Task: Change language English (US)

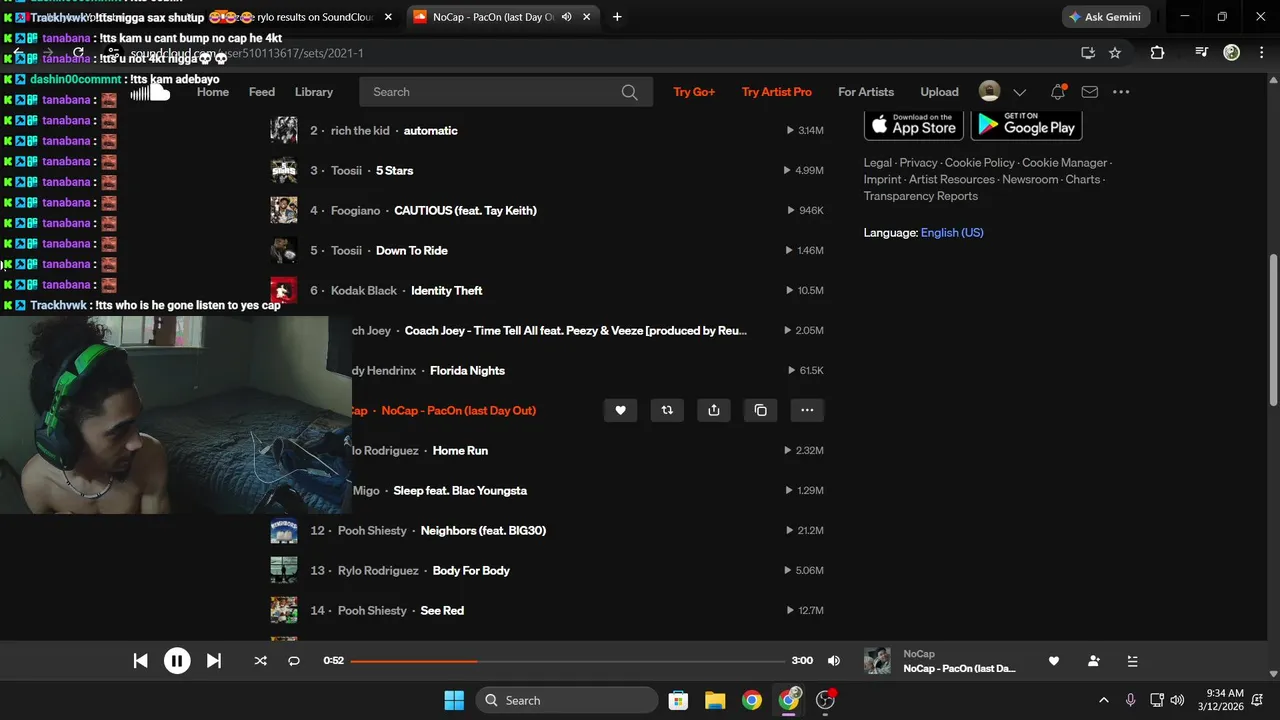Action: pyautogui.click(x=952, y=233)
